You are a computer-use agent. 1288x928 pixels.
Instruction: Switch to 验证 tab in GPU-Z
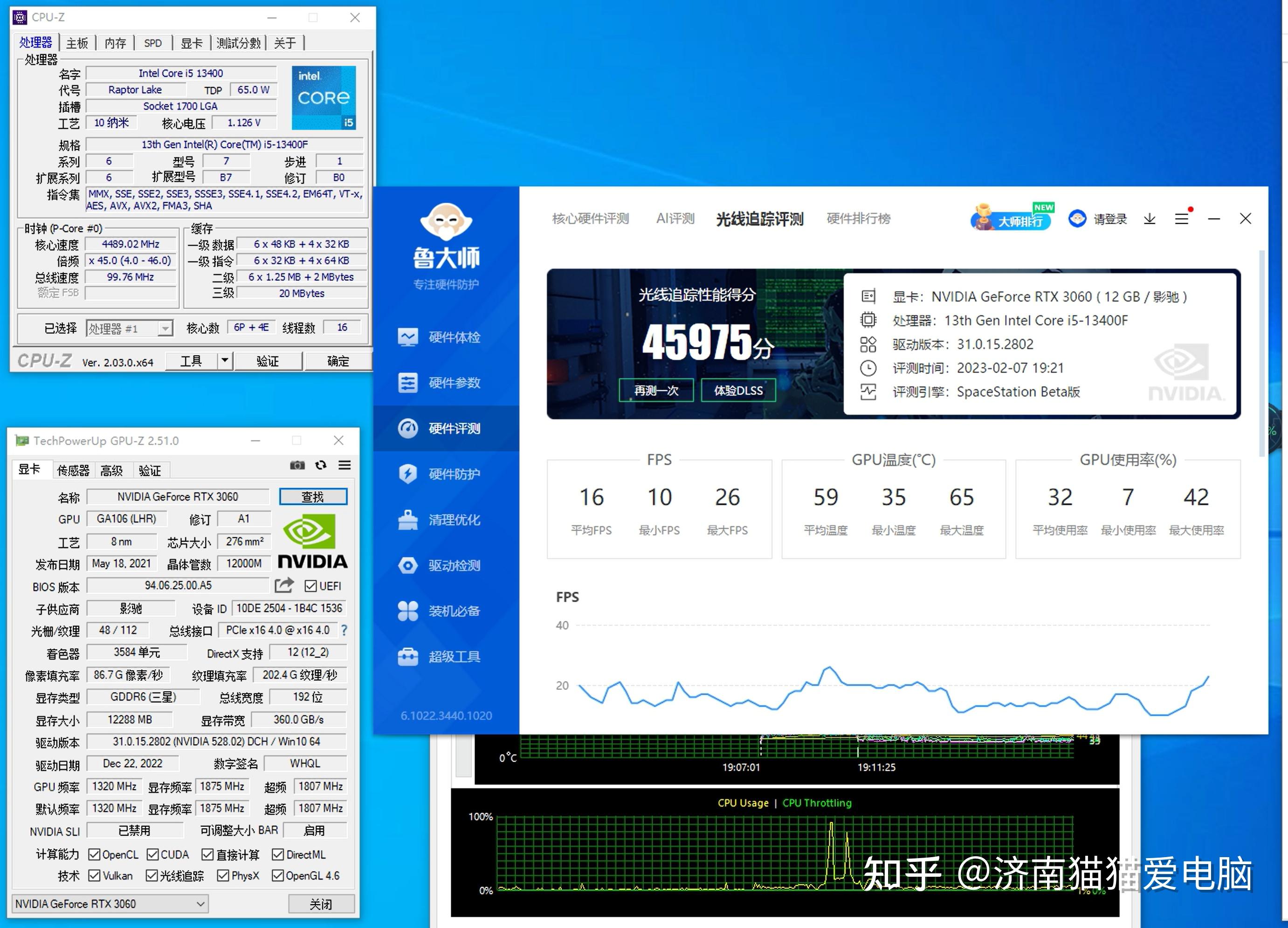point(150,470)
